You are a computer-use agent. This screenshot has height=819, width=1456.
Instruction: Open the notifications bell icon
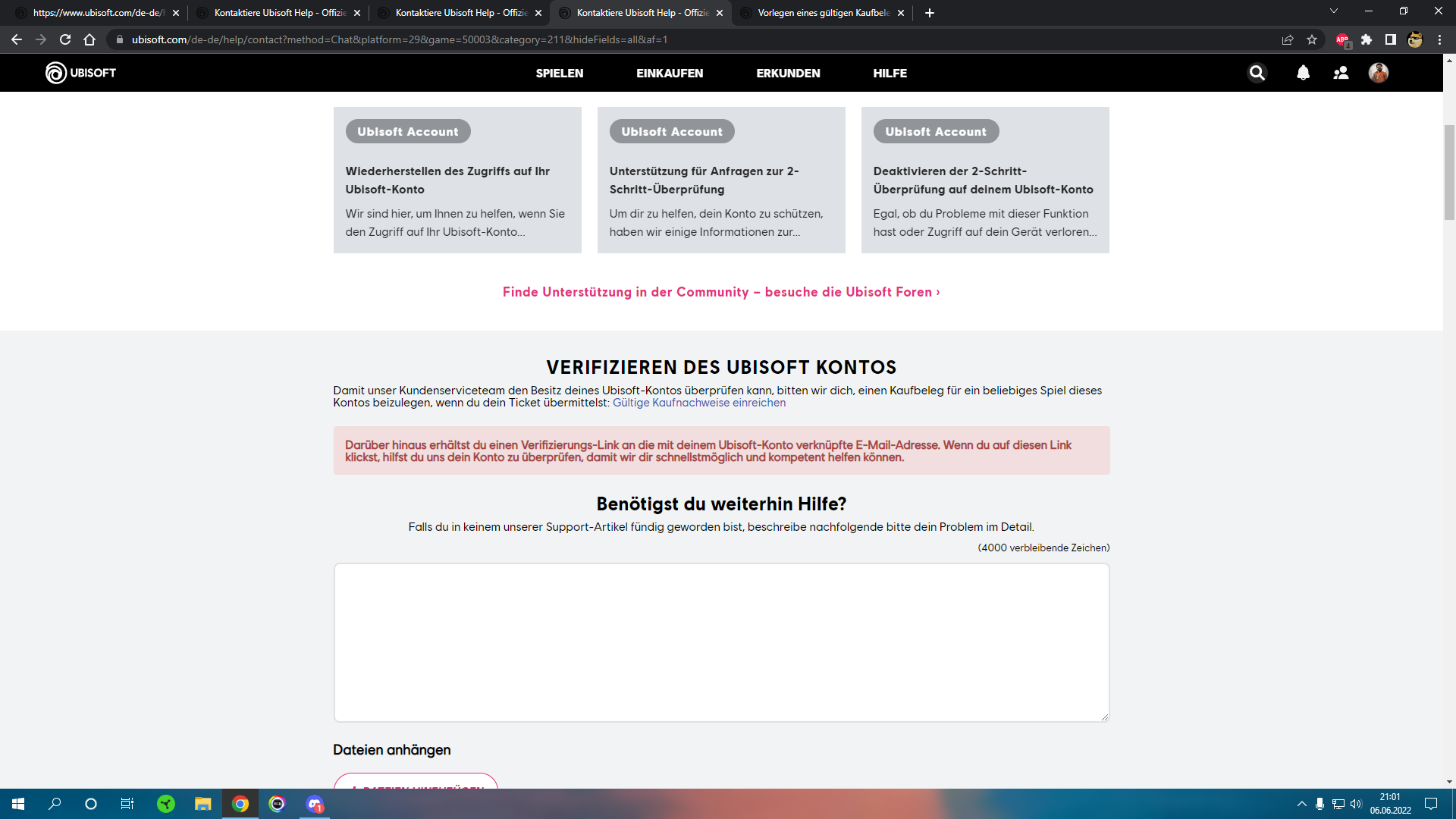pos(1303,73)
